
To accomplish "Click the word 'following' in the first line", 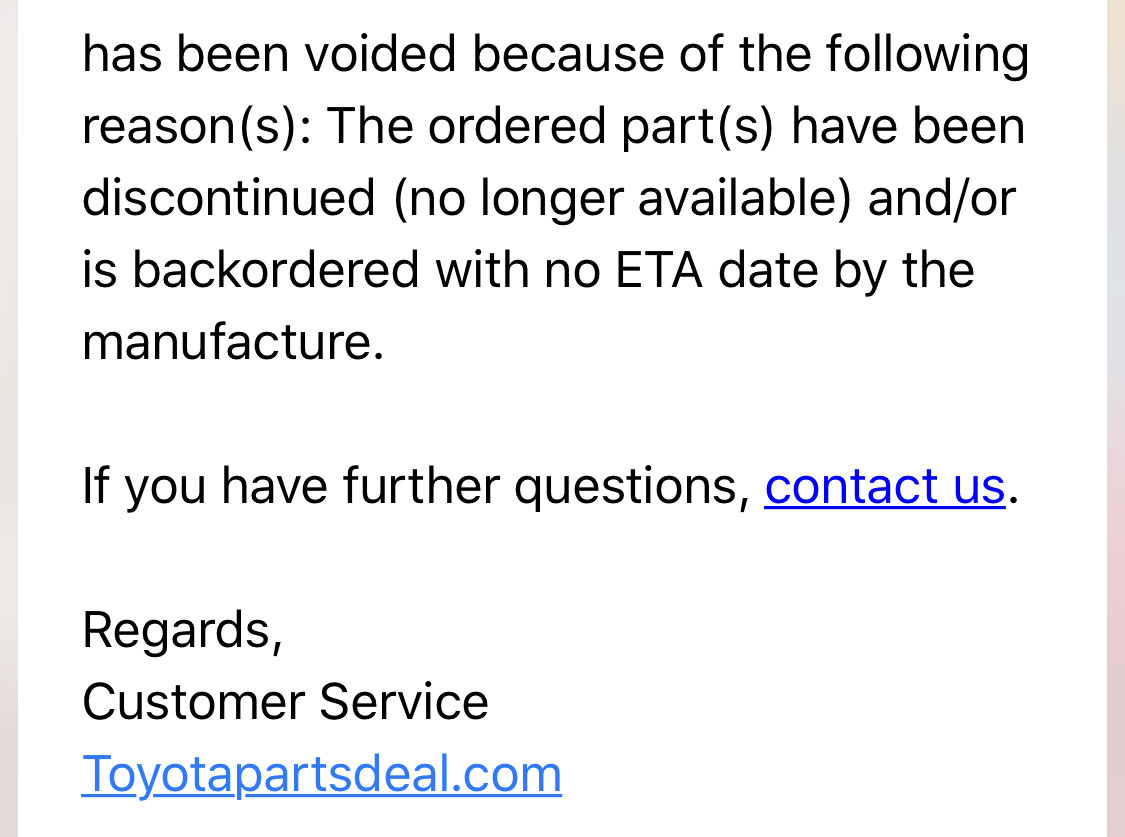I will click(x=928, y=55).
